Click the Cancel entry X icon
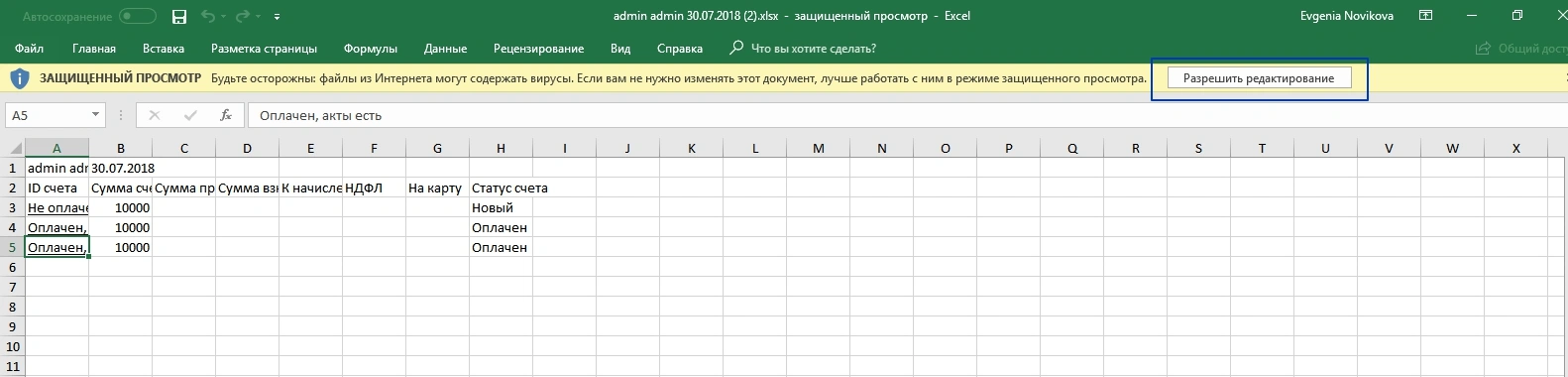The height and width of the screenshot is (377, 1568). [154, 115]
